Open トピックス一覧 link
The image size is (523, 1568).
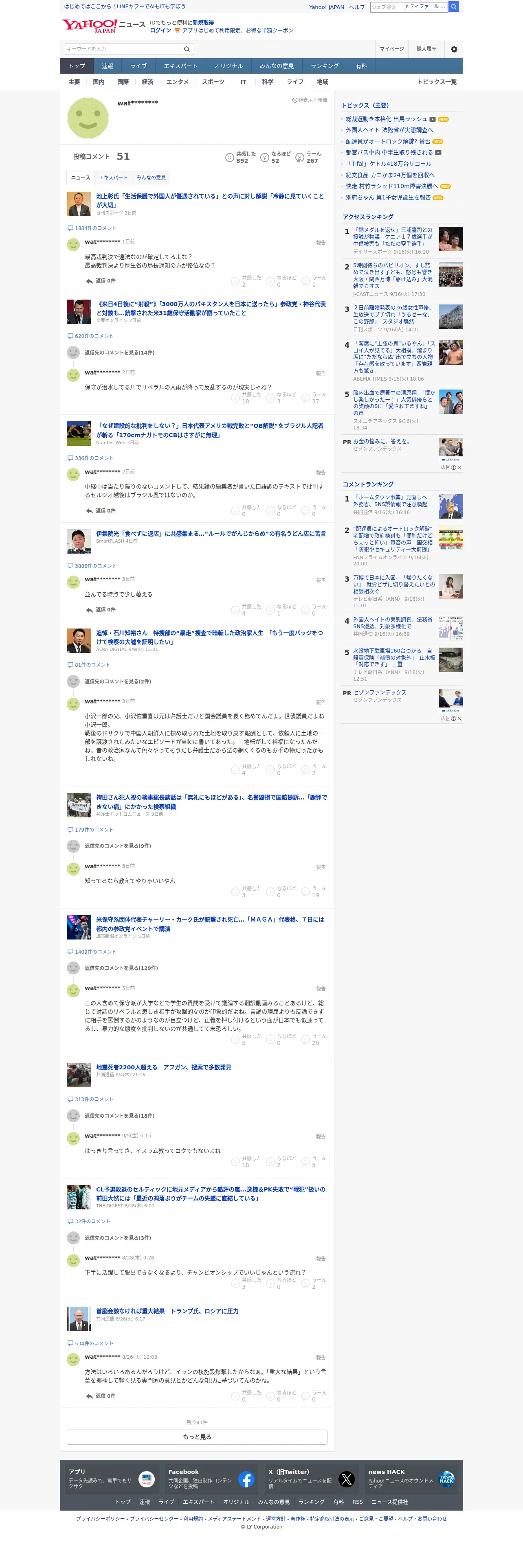(437, 81)
